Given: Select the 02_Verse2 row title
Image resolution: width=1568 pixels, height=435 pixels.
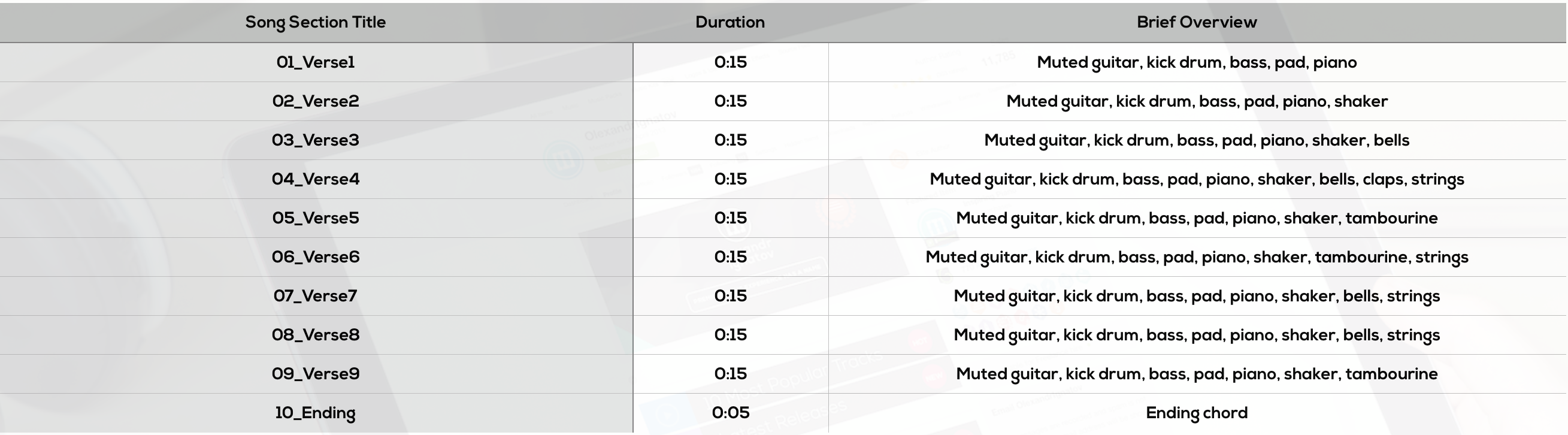Looking at the screenshot, I should tap(315, 101).
